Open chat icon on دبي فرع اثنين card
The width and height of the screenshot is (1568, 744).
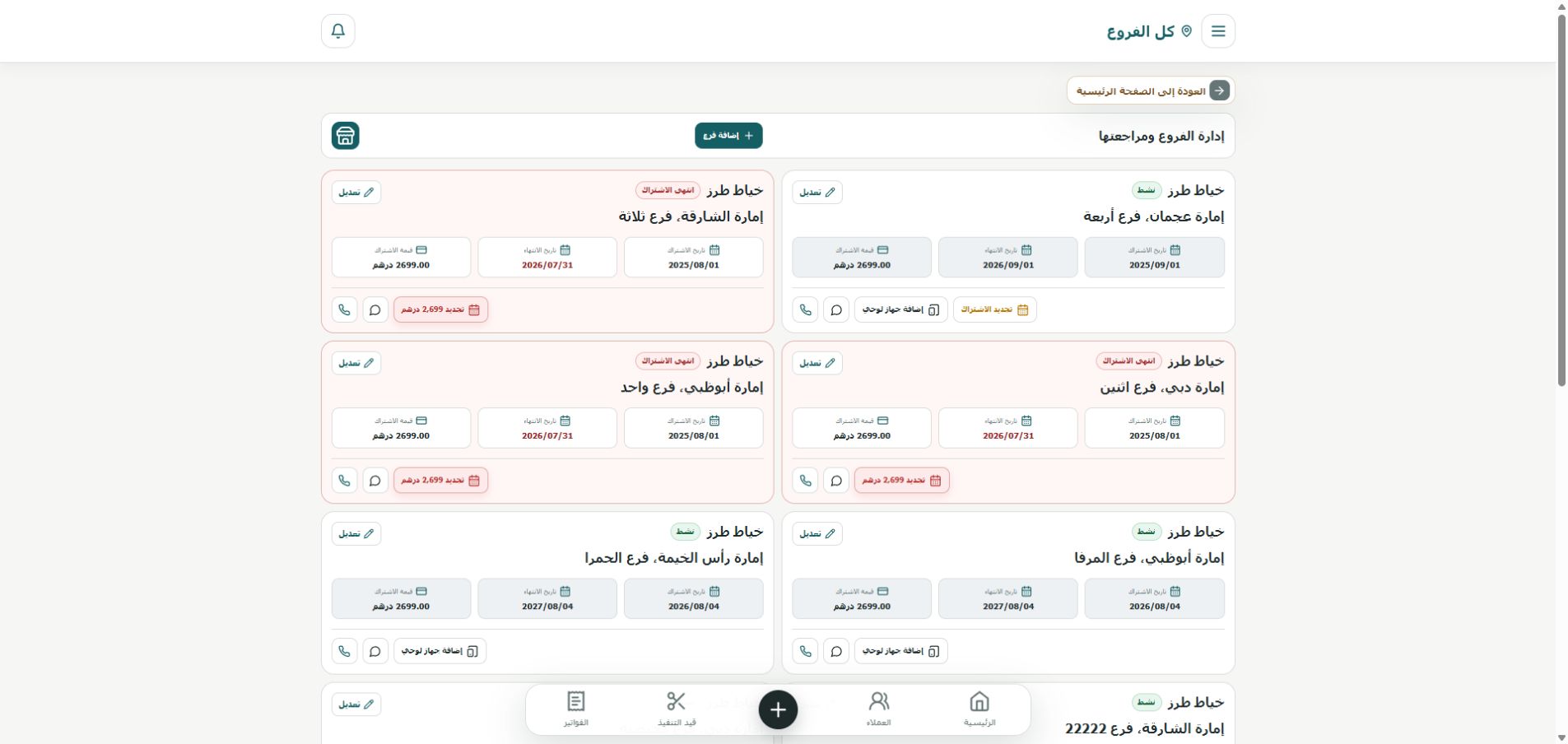pos(836,481)
